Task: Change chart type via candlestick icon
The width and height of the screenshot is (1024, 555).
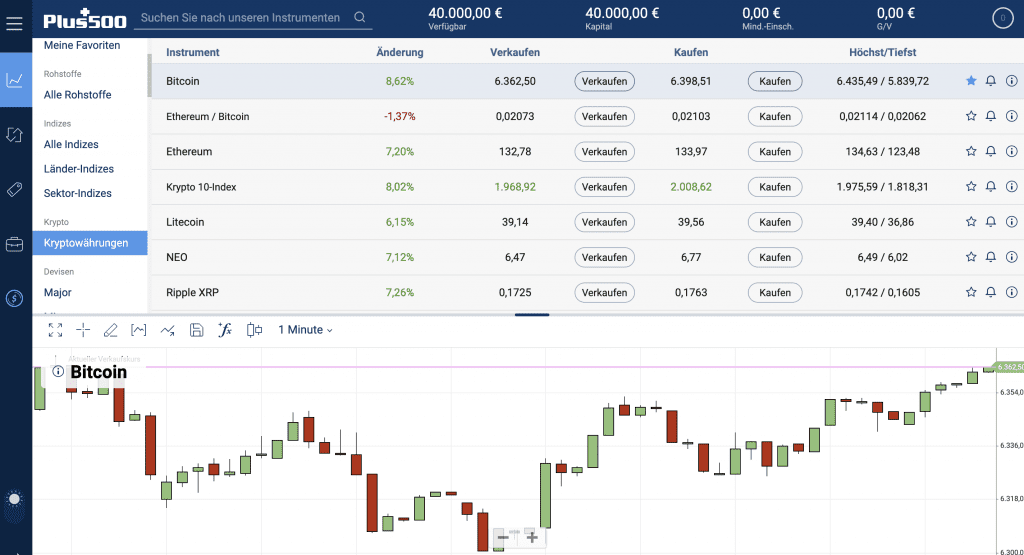Action: click(x=254, y=330)
